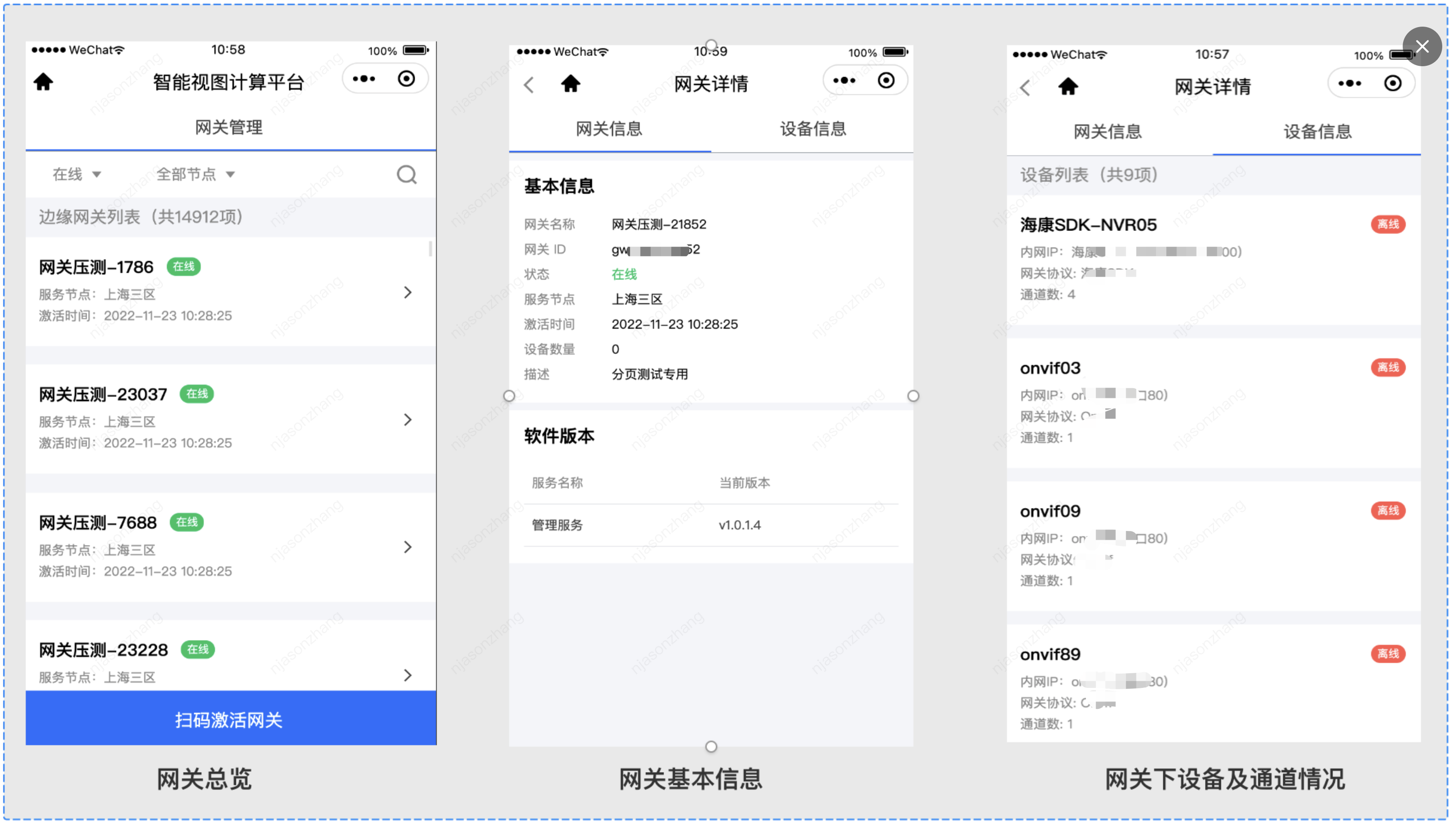
Task: Open the 海康SDK–NVR05 device entry
Action: click(x=1088, y=225)
